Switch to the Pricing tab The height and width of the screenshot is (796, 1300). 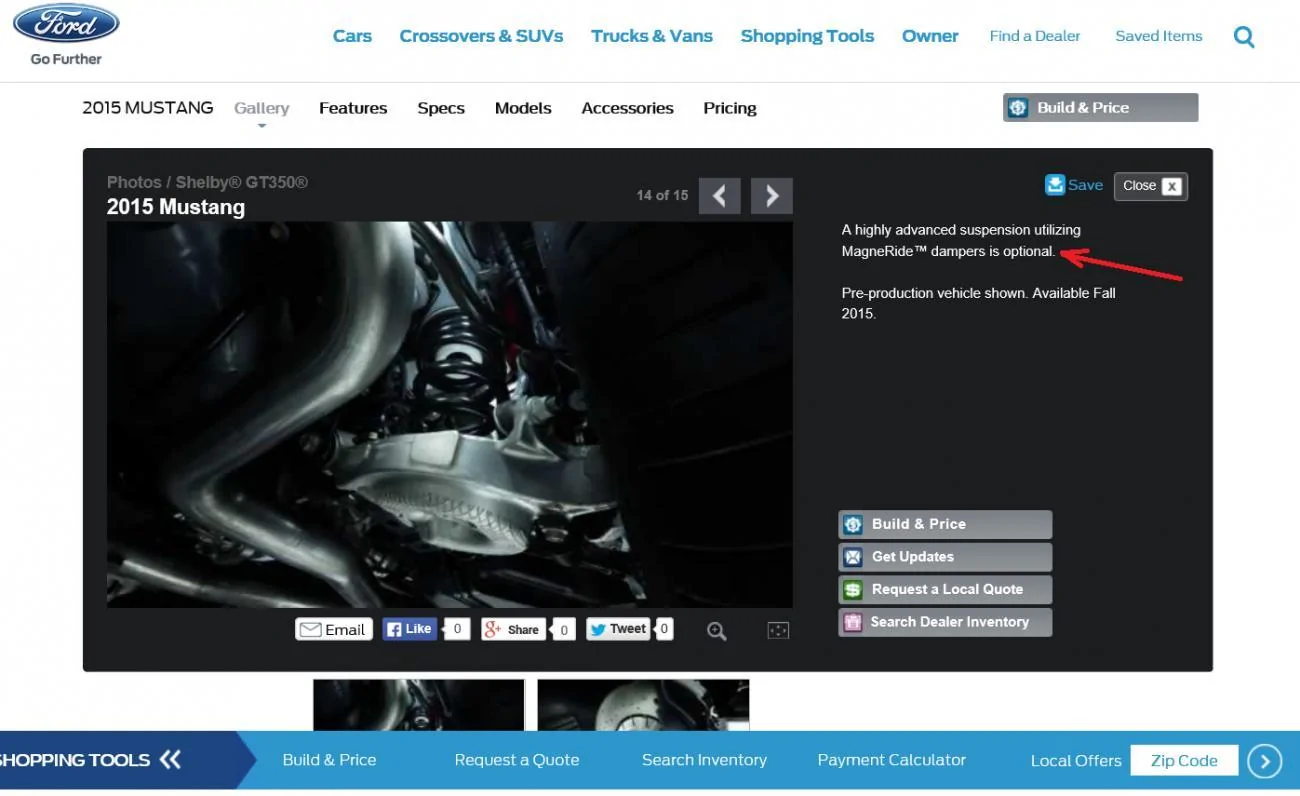(x=730, y=108)
